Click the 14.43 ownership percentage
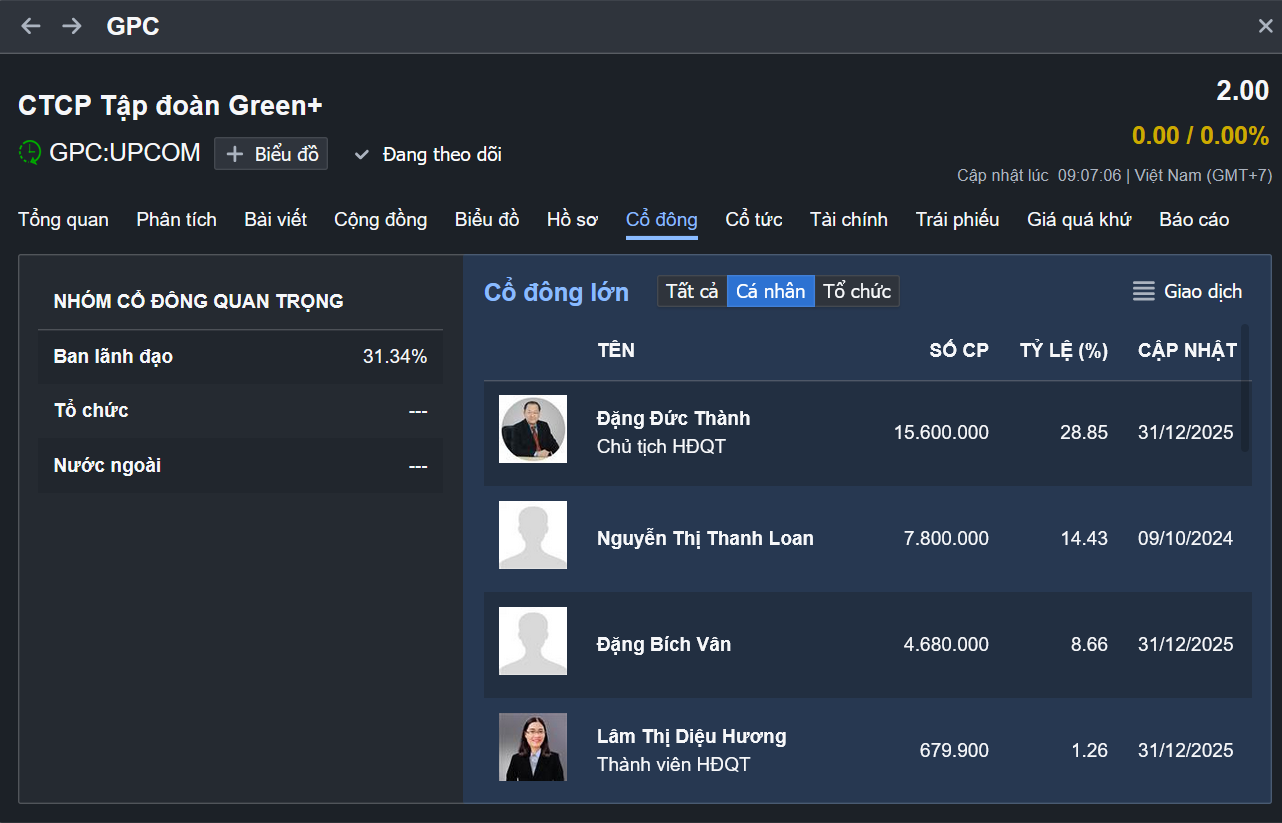The height and width of the screenshot is (823, 1282). (1084, 538)
